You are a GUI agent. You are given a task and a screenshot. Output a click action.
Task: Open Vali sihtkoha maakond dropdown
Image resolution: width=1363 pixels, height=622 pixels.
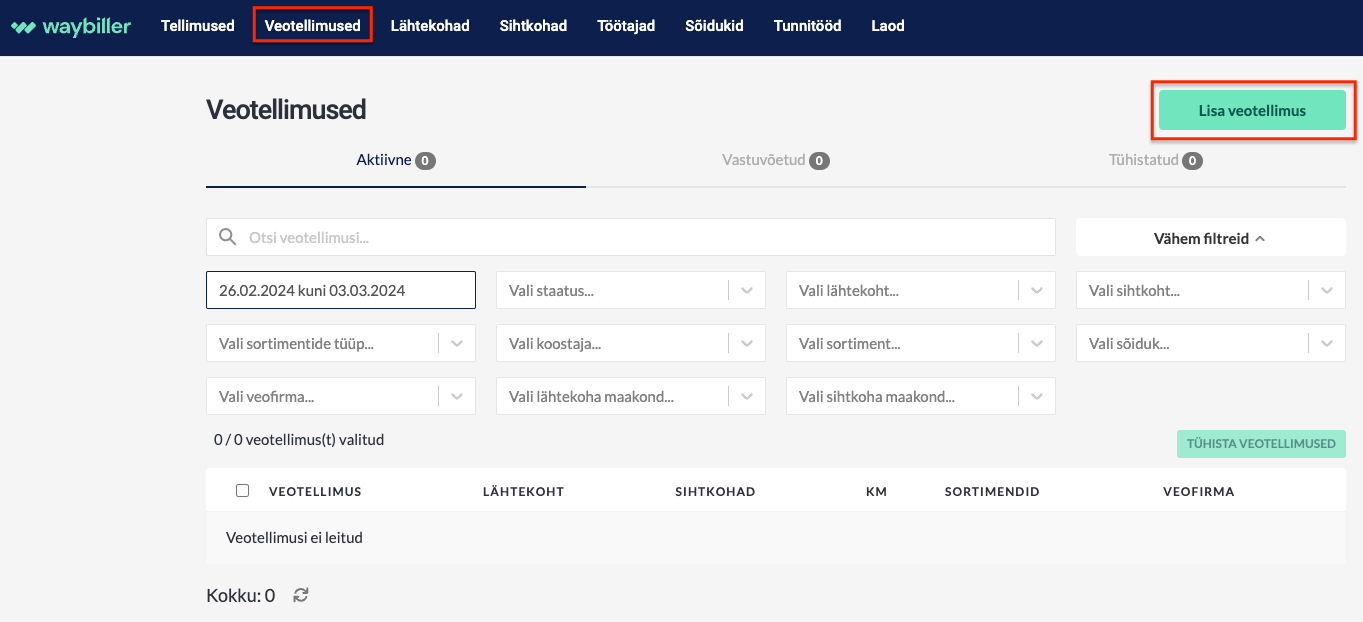[x=921, y=396]
